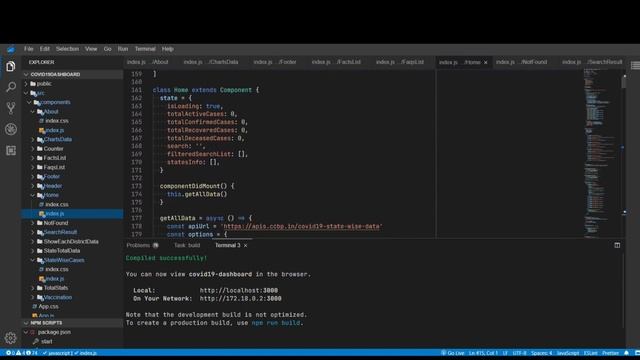This screenshot has height=360, width=640.
Task: Switch to index.js About tab
Action: coord(147,62)
